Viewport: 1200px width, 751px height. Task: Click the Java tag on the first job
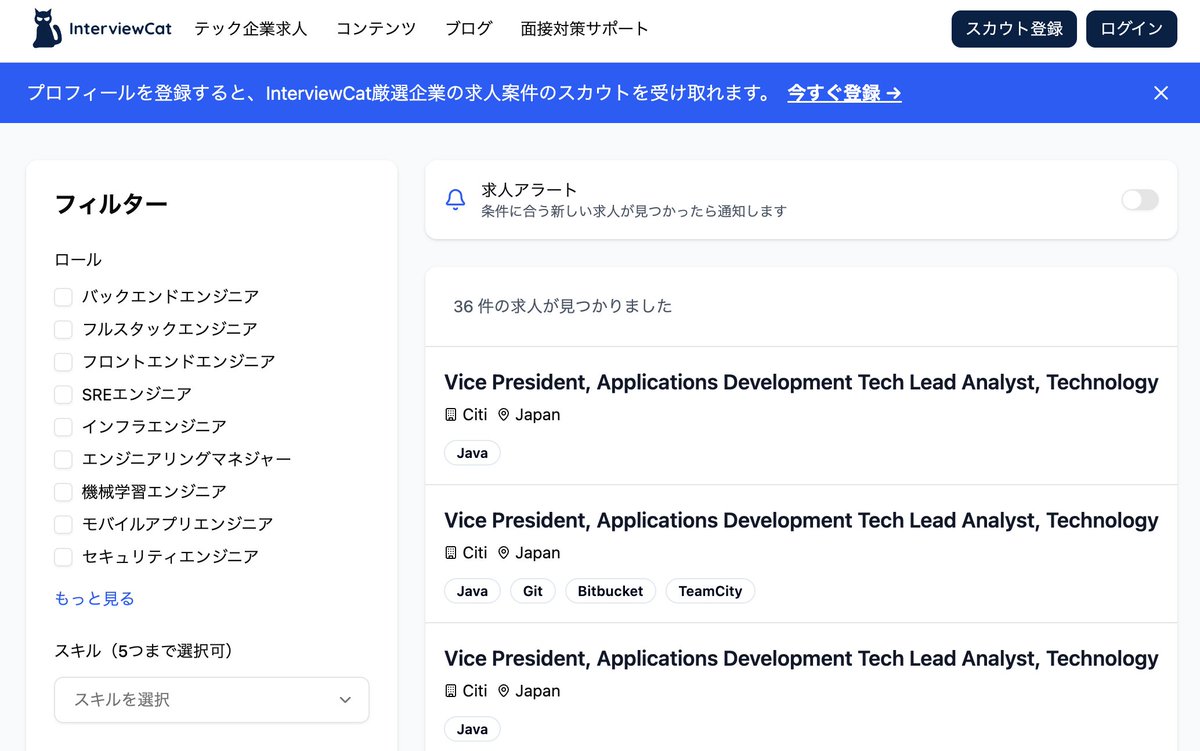472,453
